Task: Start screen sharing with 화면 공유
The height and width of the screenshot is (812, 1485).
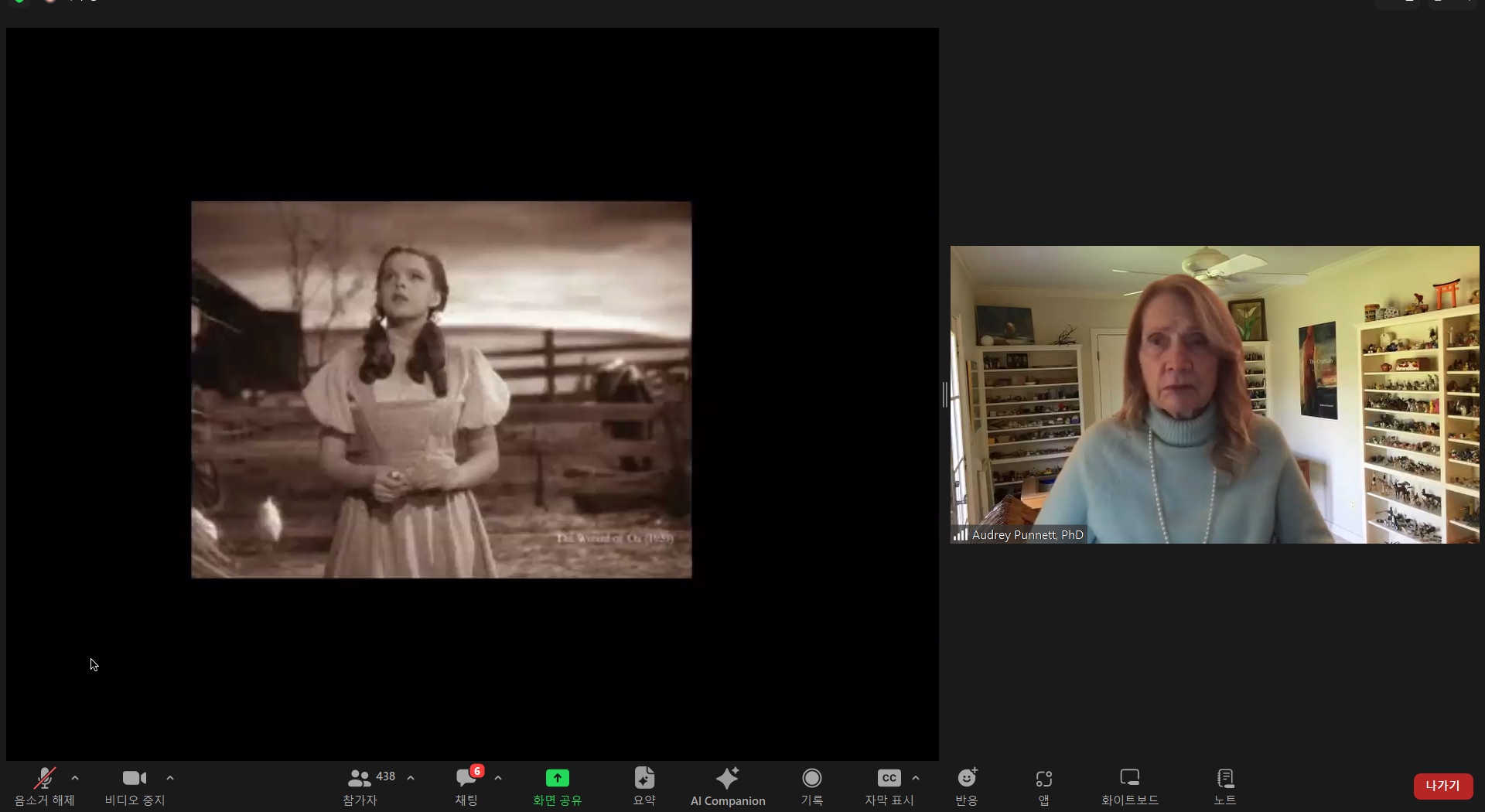Action: click(557, 787)
